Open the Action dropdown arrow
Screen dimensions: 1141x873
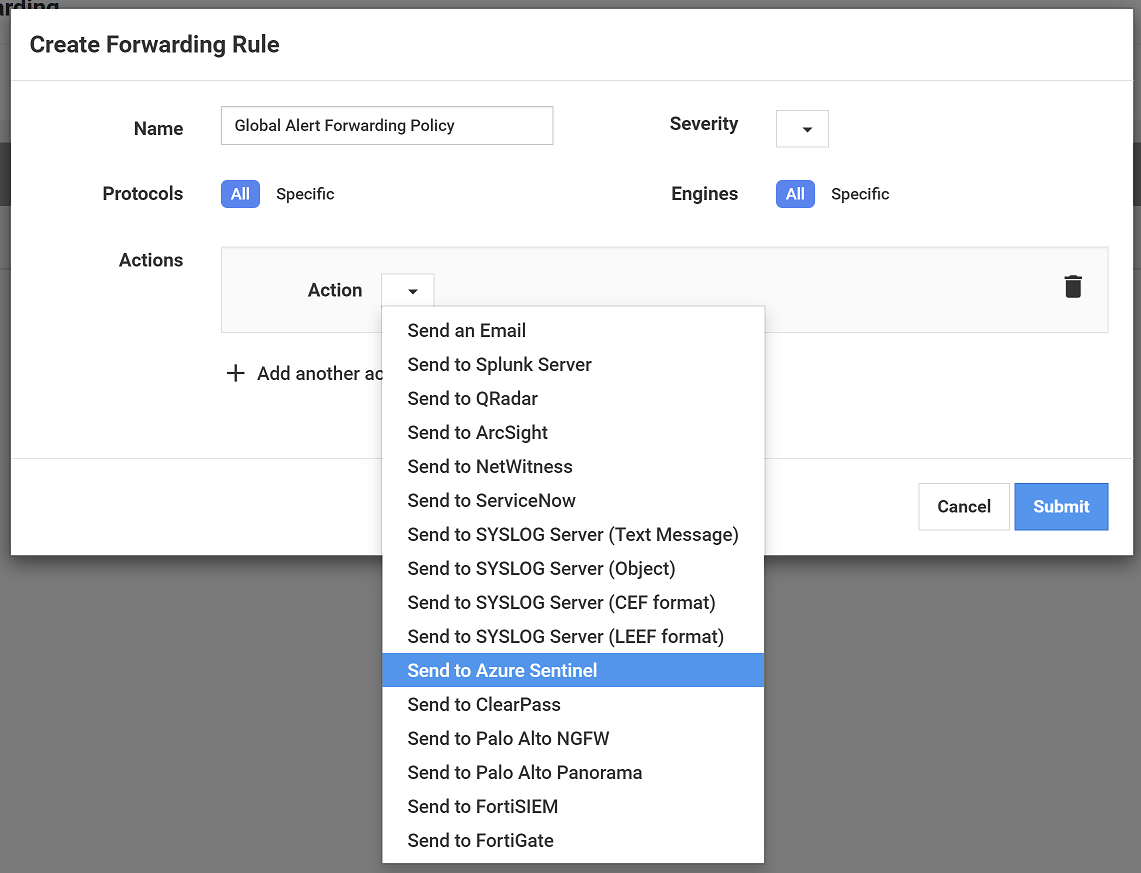point(407,290)
